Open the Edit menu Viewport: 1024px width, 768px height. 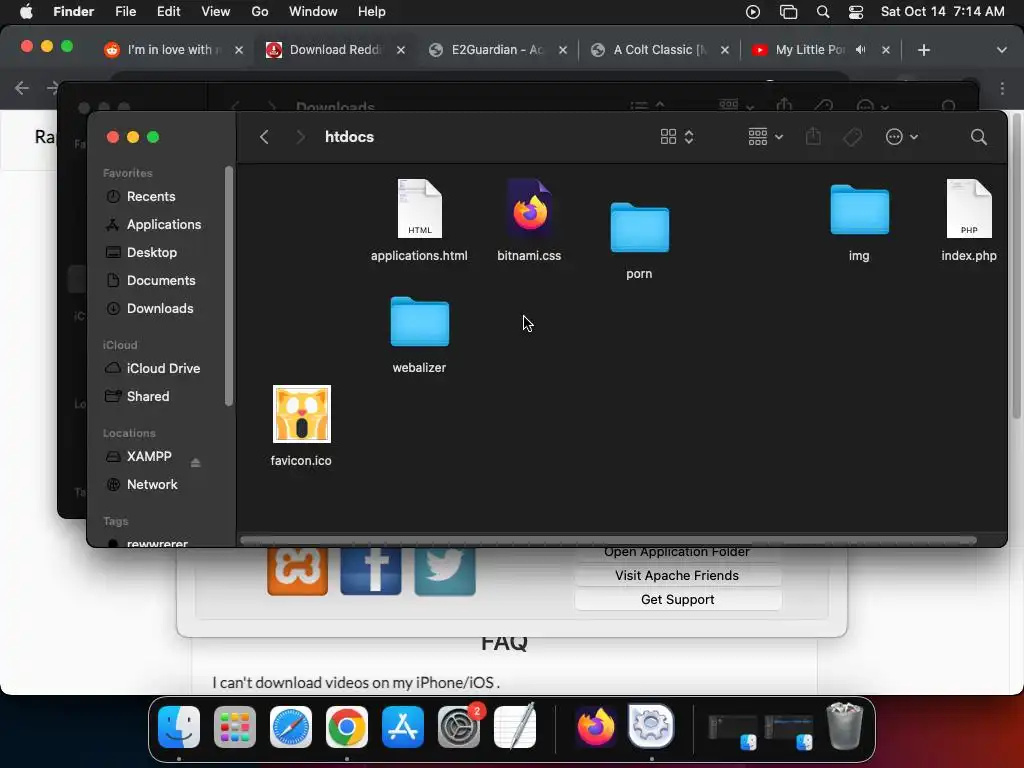point(168,12)
